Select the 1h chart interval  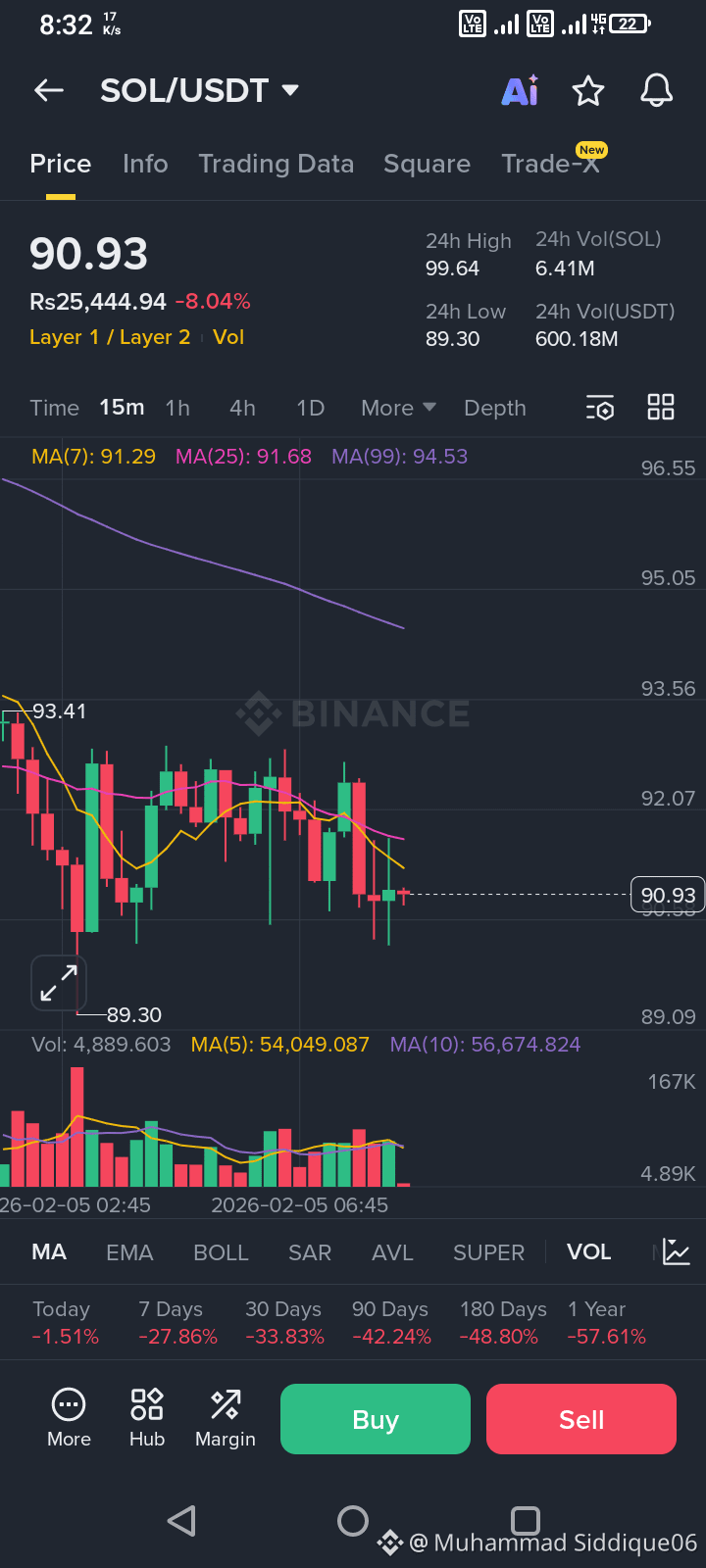177,408
